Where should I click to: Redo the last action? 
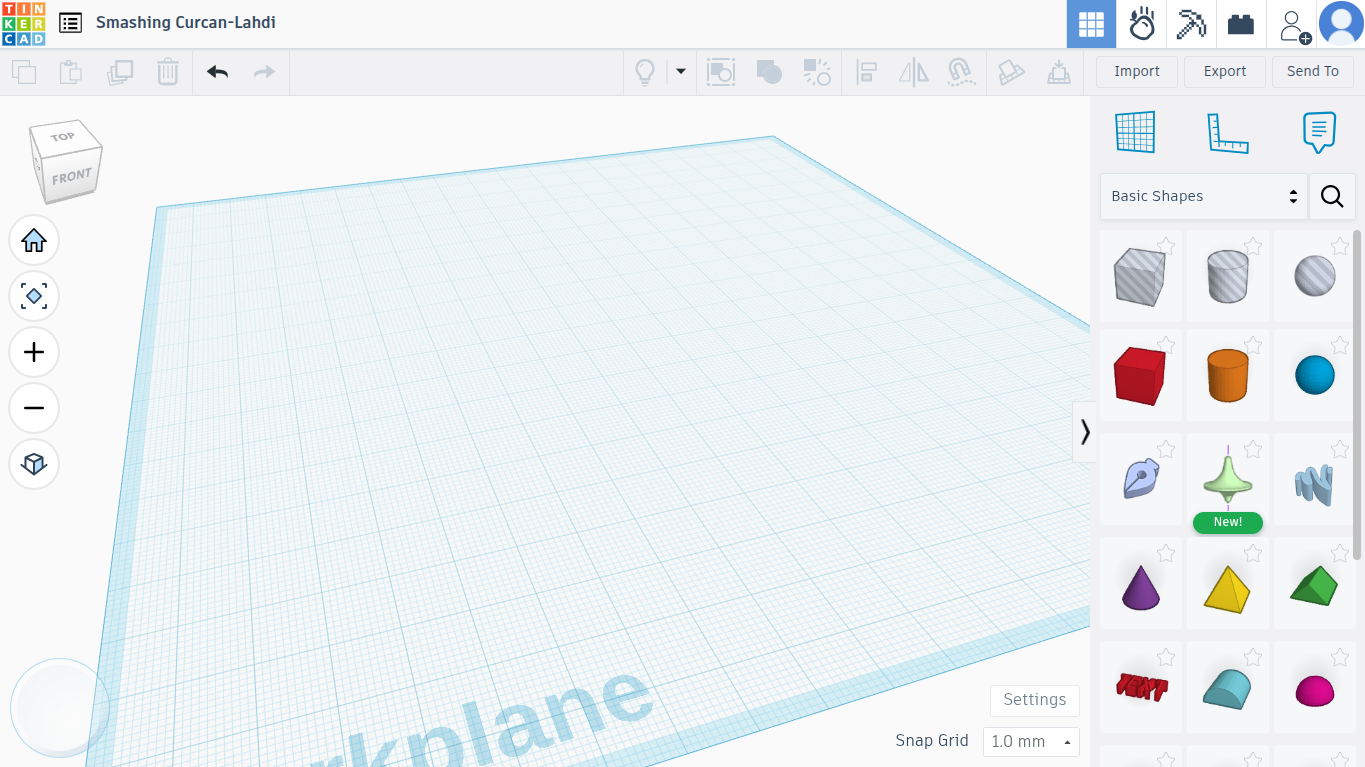(264, 72)
